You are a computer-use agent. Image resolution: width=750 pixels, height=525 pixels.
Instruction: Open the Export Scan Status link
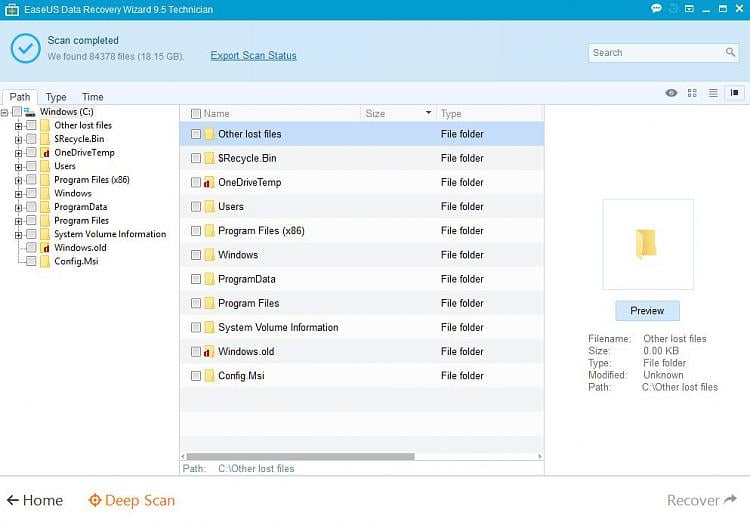(254, 55)
